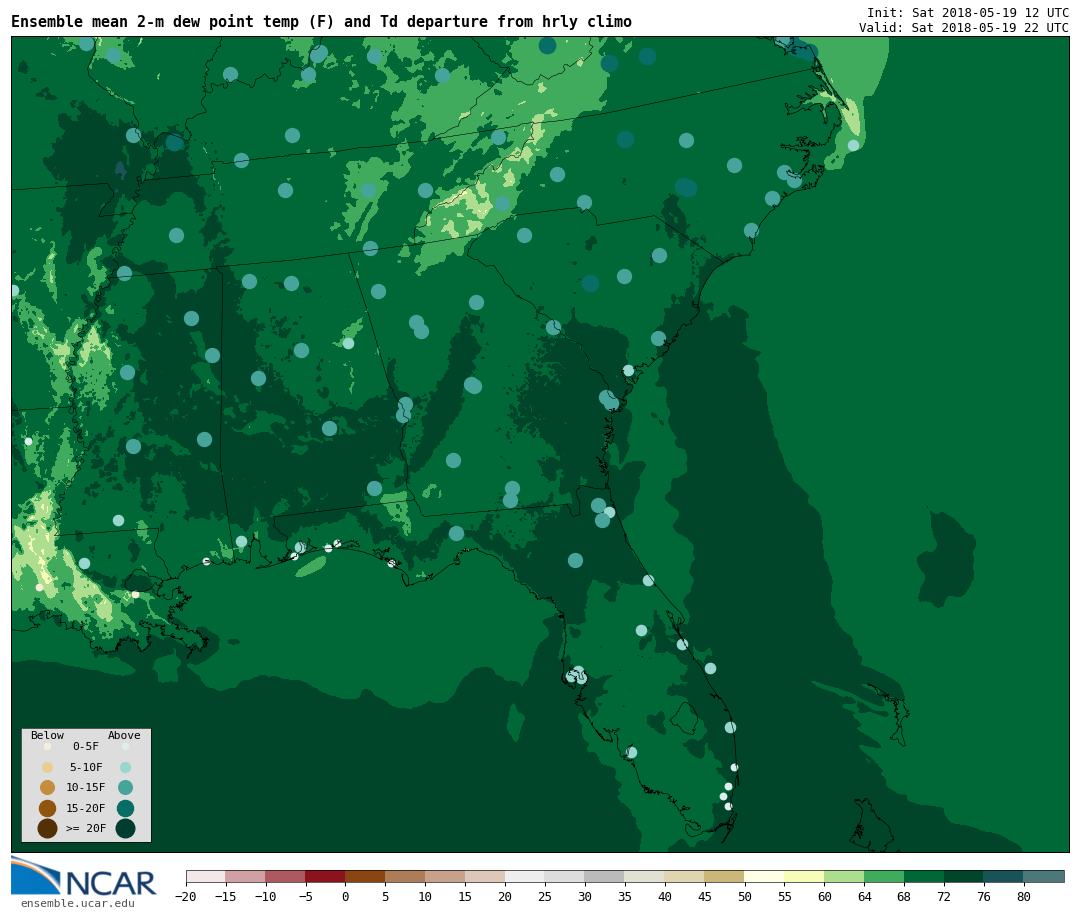Pick the 64 to 68 green colorbar swatch
Viewport: 1080px width, 915px height.
pyautogui.click(x=884, y=876)
